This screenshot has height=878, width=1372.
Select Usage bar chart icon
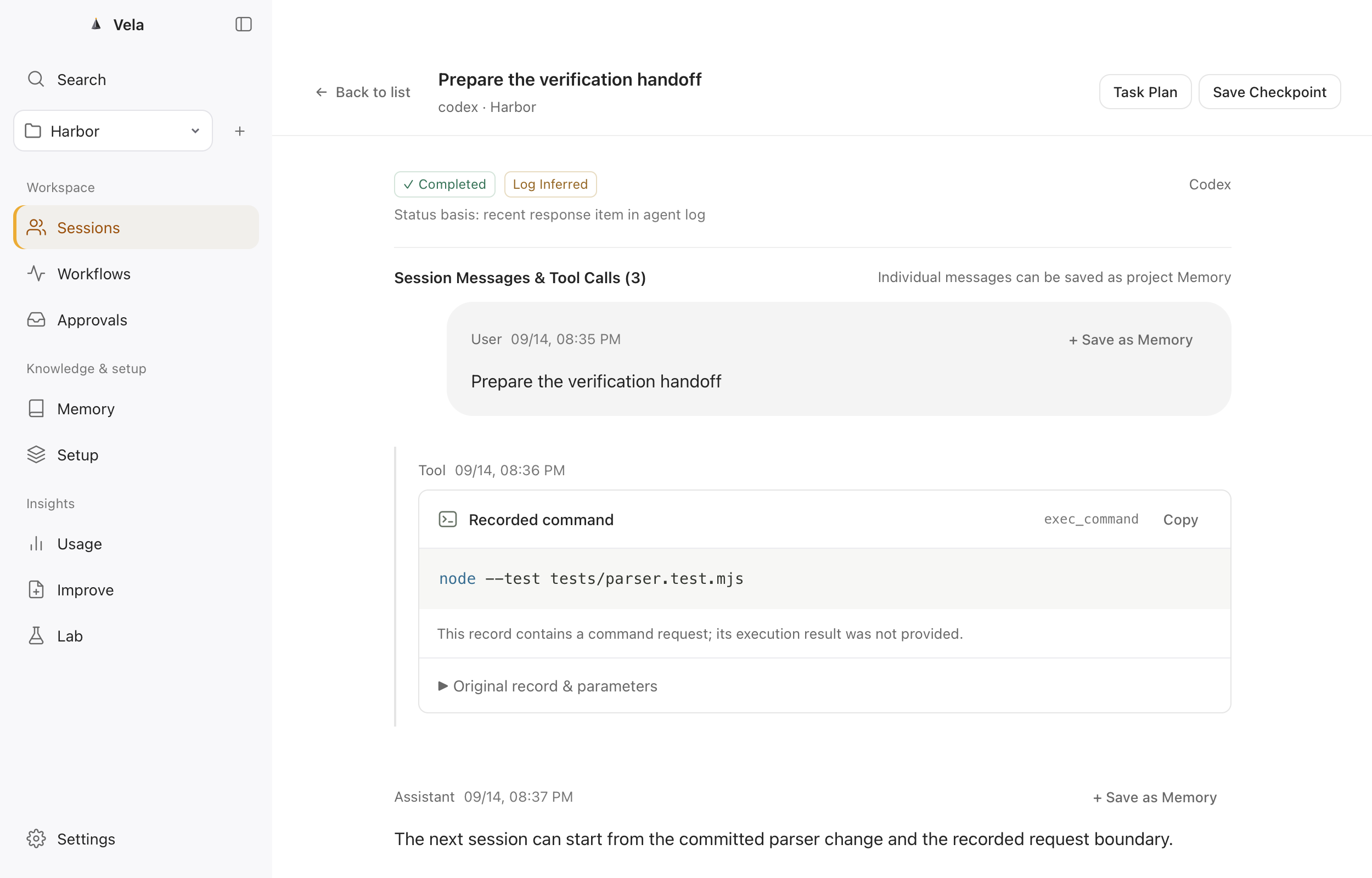(36, 544)
